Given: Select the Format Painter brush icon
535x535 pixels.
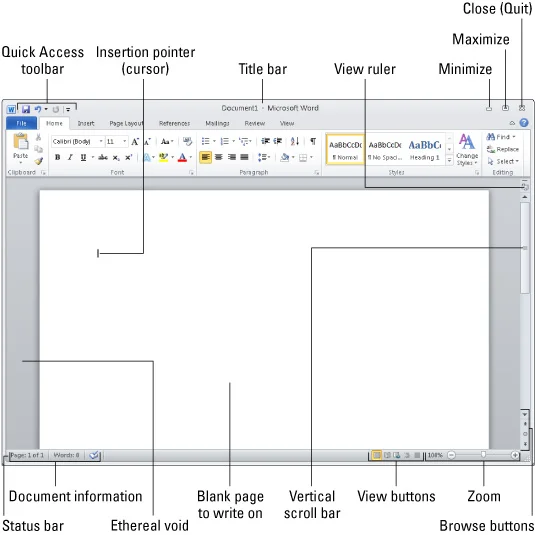Looking at the screenshot, I should [39, 161].
